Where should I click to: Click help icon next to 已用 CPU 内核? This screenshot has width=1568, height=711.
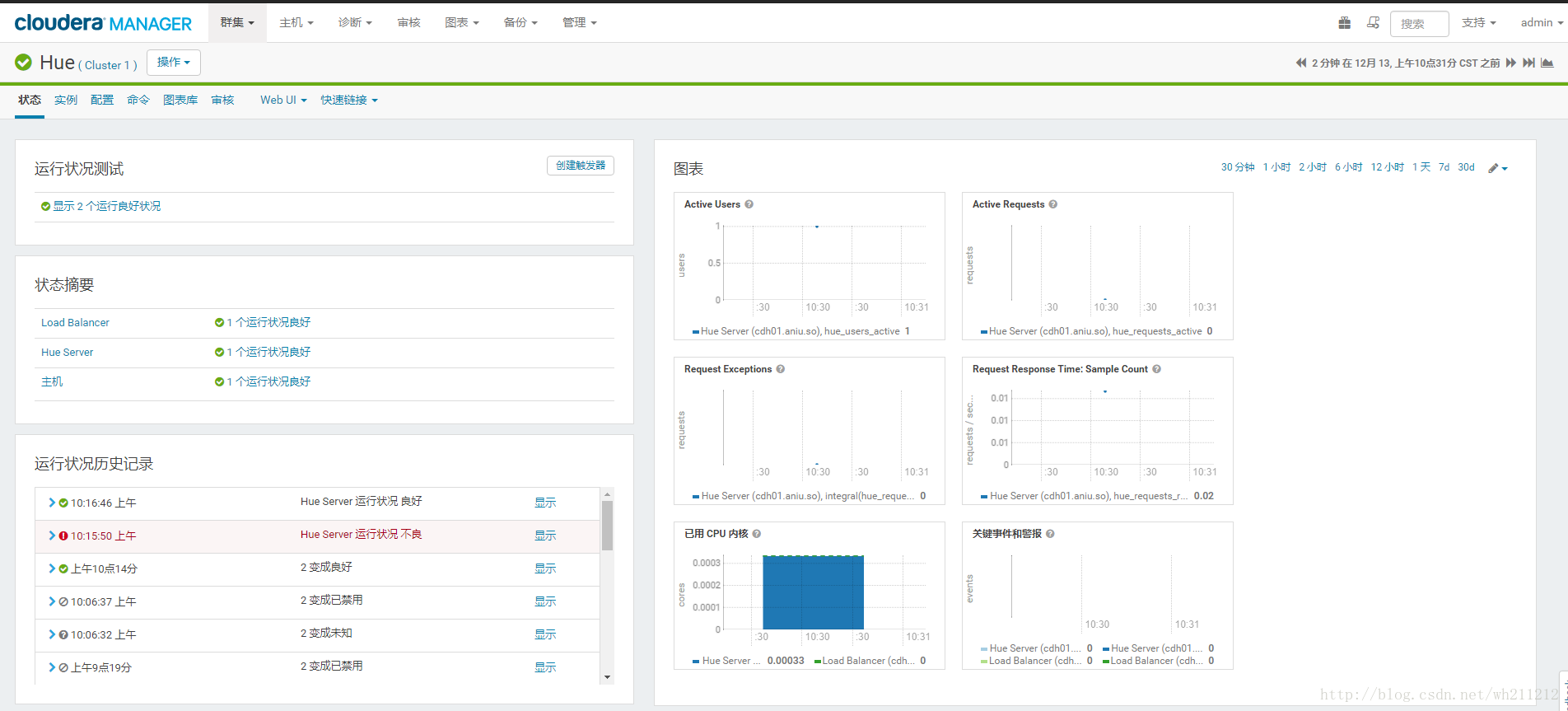pos(757,534)
